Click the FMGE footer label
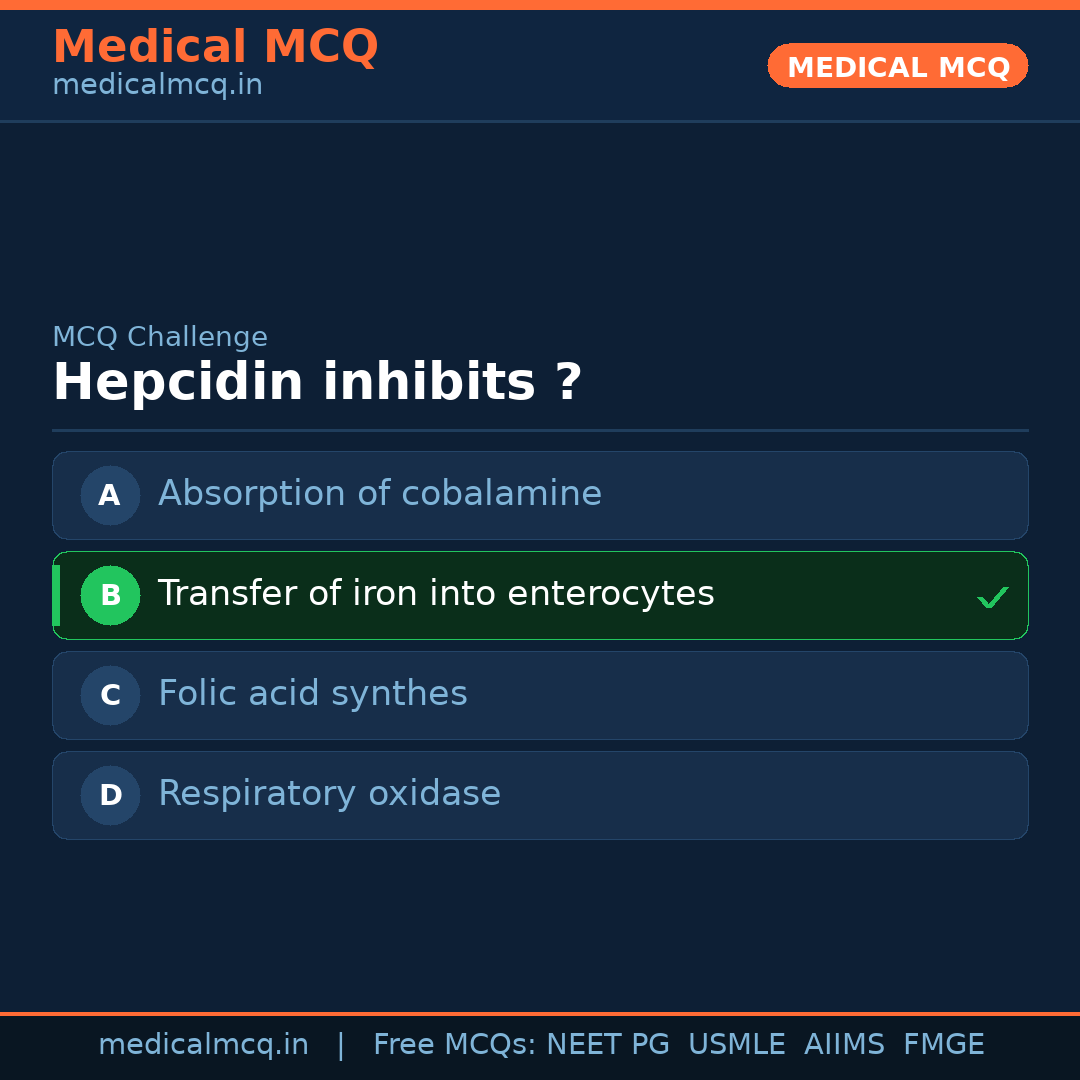The height and width of the screenshot is (1080, 1080). point(944,1045)
